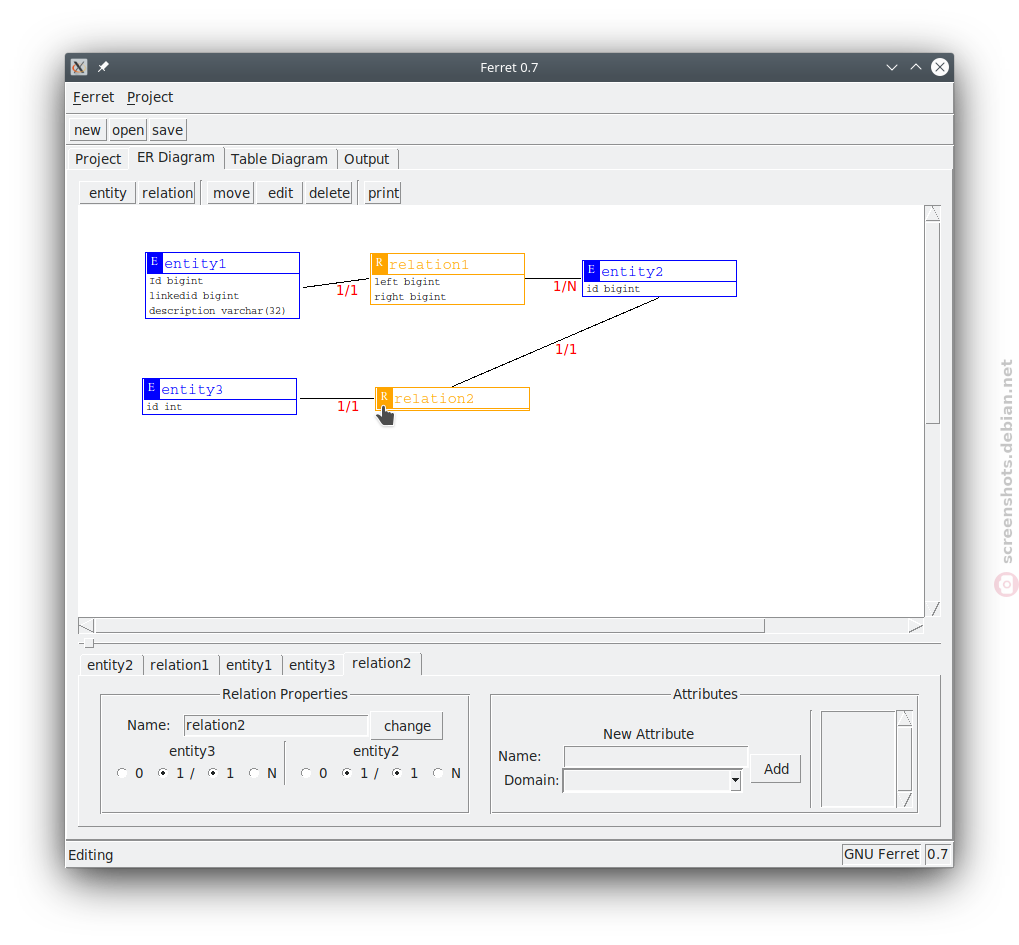The height and width of the screenshot is (945, 1019).
Task: Toggle the pin icon in the title bar
Action: pos(103,67)
